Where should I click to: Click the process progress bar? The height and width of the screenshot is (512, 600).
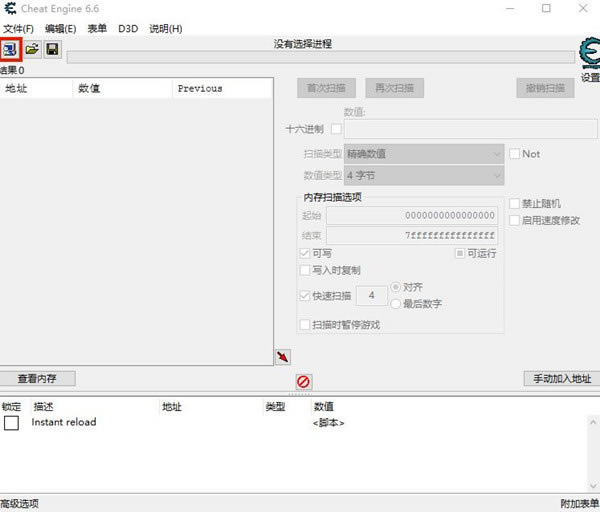pyautogui.click(x=320, y=57)
